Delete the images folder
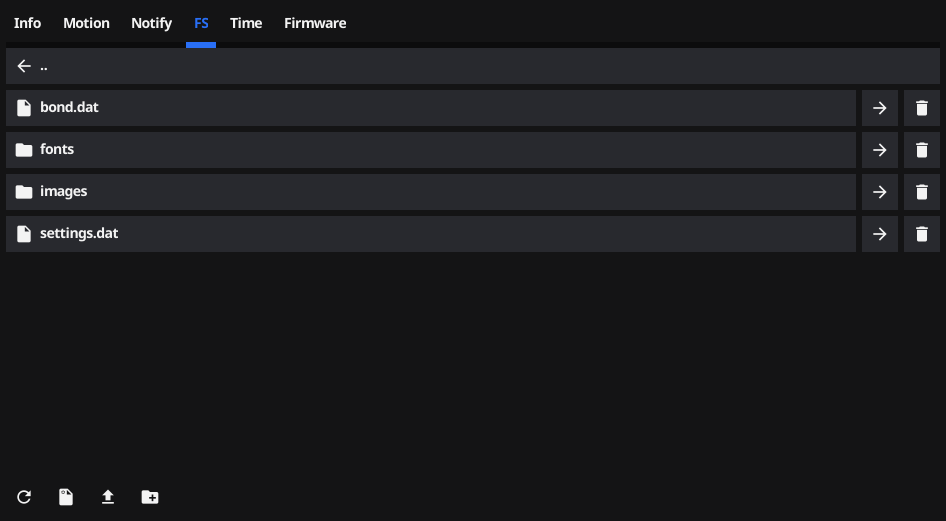946x521 pixels. (x=921, y=192)
